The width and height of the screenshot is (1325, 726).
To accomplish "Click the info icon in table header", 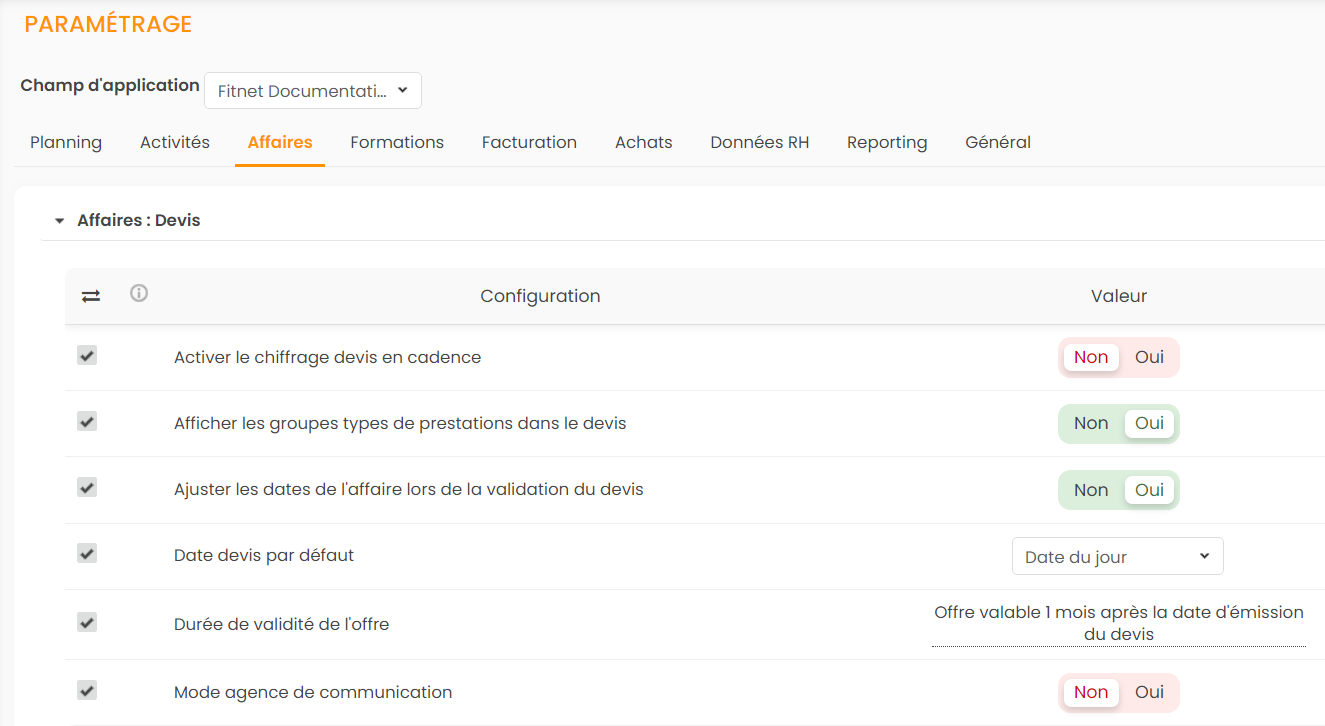I will (x=139, y=293).
